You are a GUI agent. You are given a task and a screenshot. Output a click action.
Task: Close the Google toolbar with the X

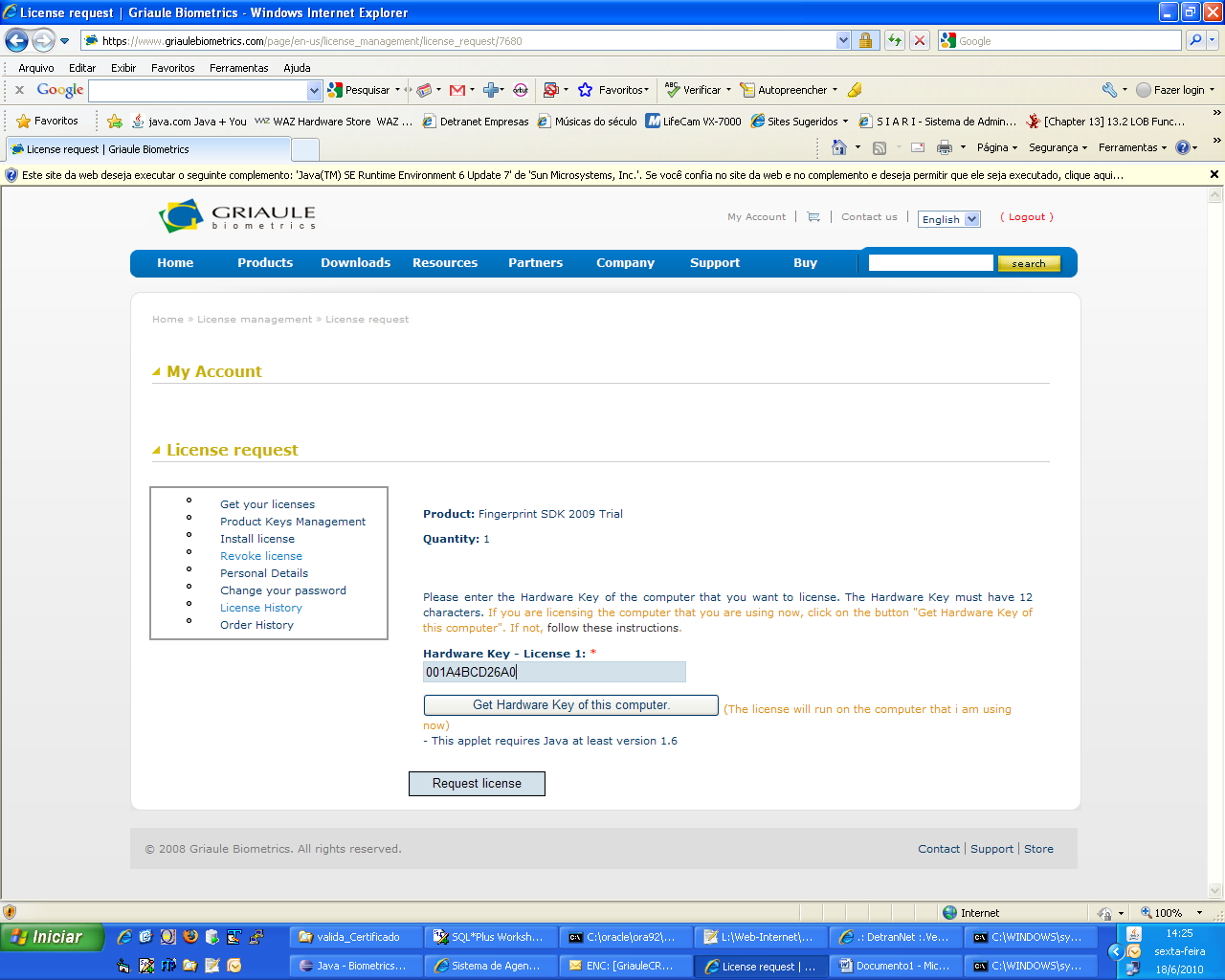click(x=19, y=90)
